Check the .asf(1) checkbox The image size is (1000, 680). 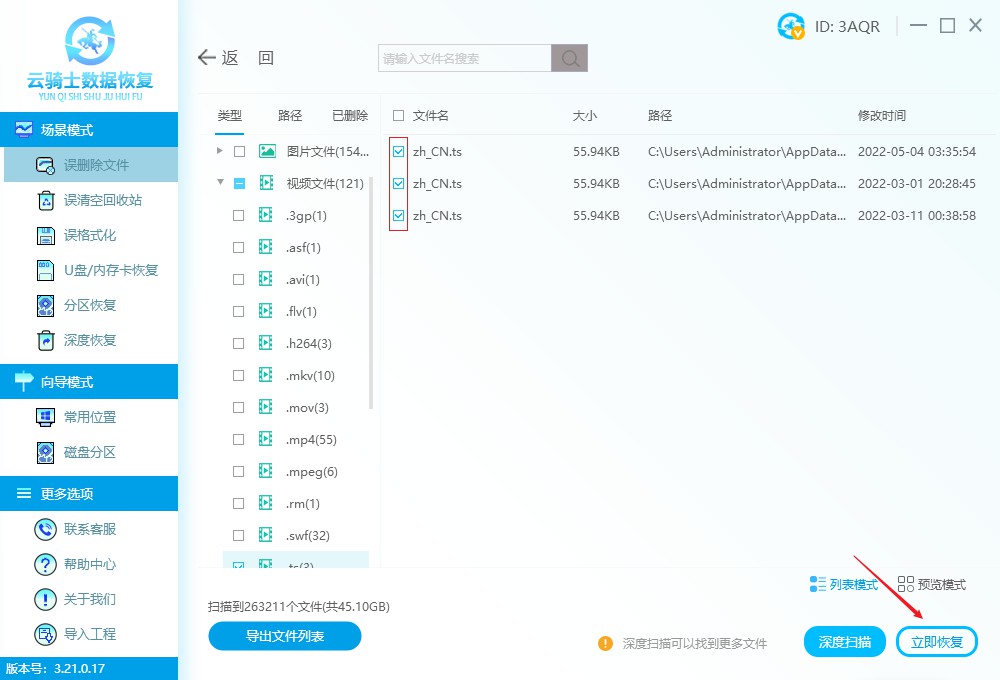(x=239, y=248)
